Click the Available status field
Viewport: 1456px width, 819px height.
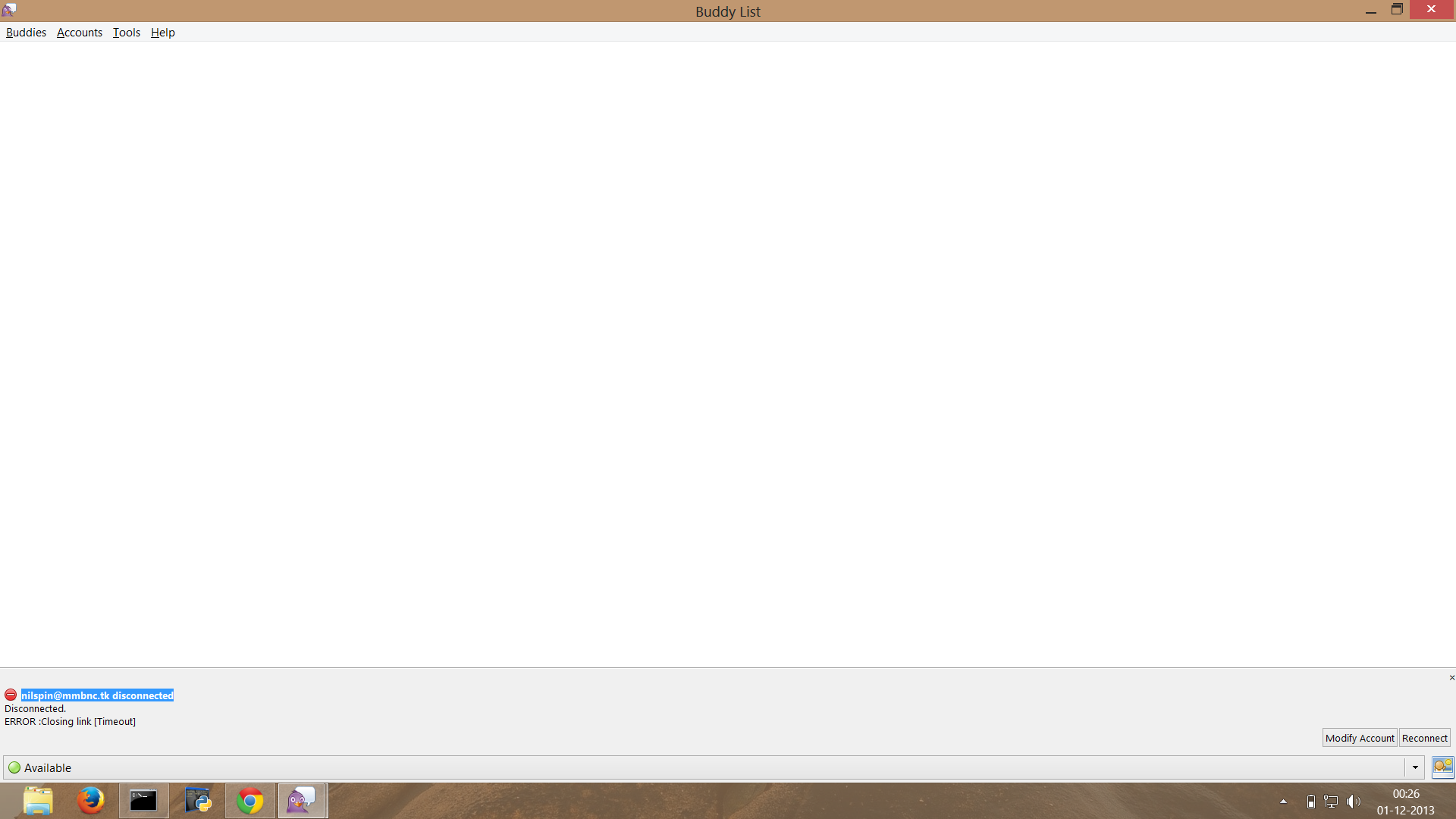714,767
